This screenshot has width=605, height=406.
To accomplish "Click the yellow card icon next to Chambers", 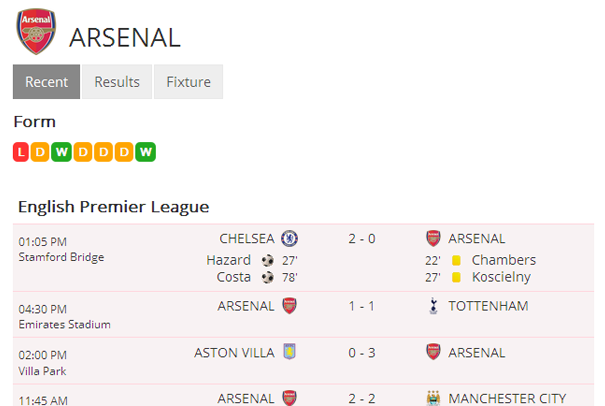I will coord(455,260).
